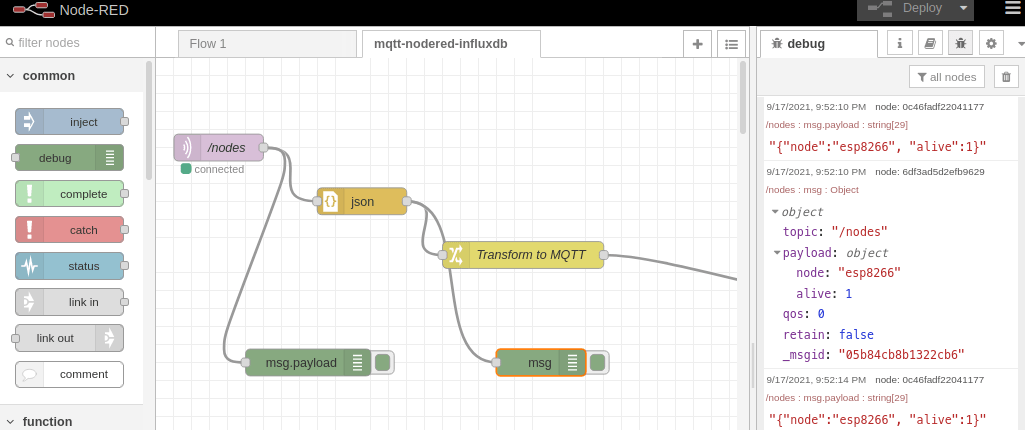Expand the function palette category

10,421
